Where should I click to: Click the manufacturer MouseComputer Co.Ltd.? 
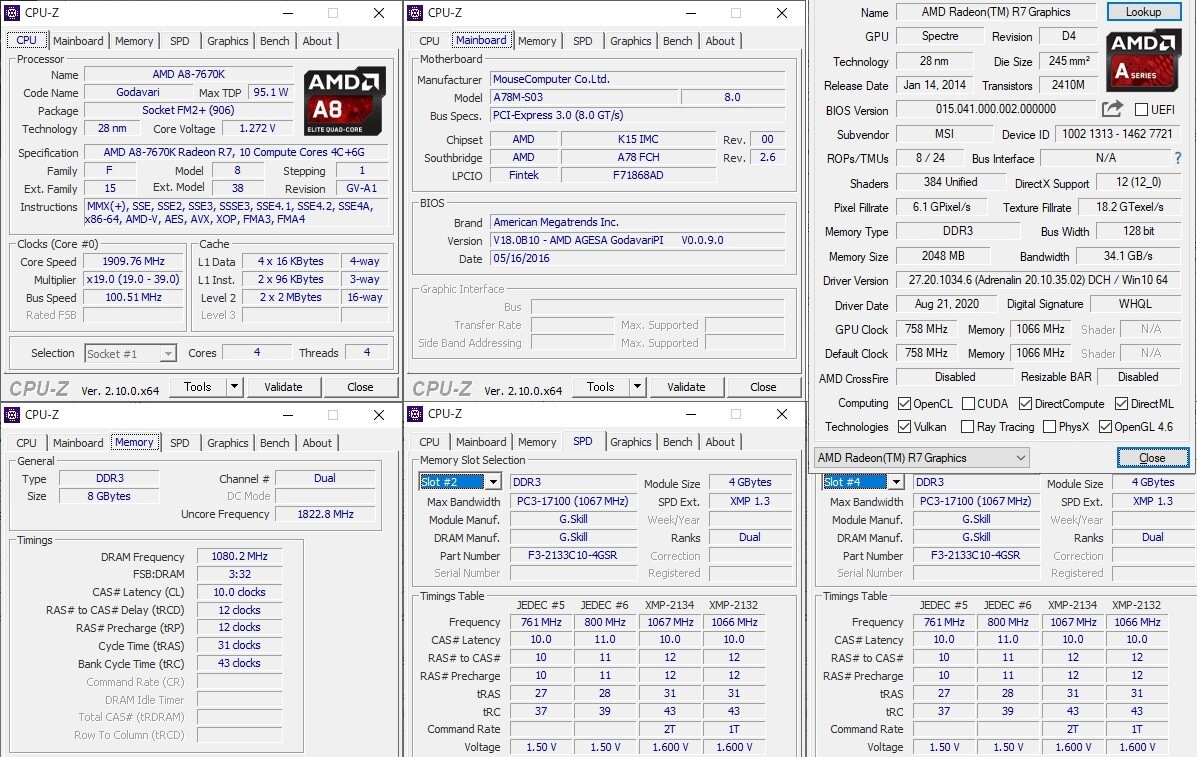(x=637, y=79)
